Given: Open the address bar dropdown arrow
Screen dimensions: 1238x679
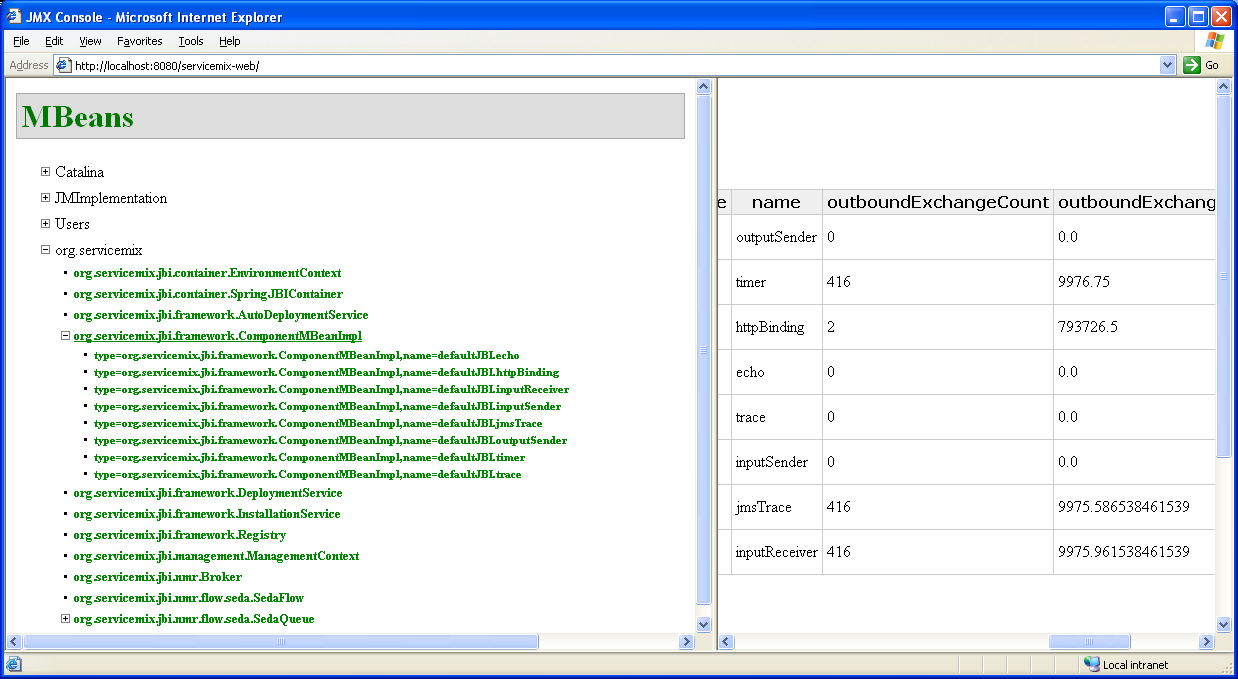Looking at the screenshot, I should 1167,65.
